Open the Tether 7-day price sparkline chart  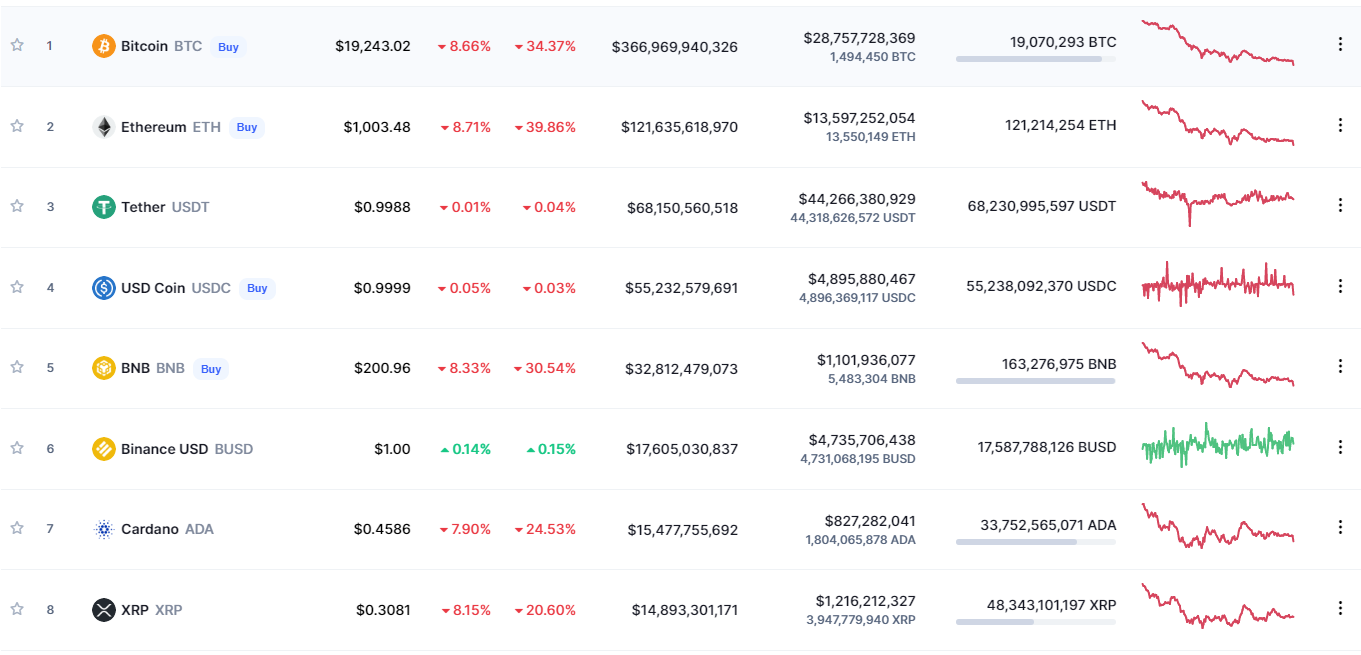[x=1218, y=203]
